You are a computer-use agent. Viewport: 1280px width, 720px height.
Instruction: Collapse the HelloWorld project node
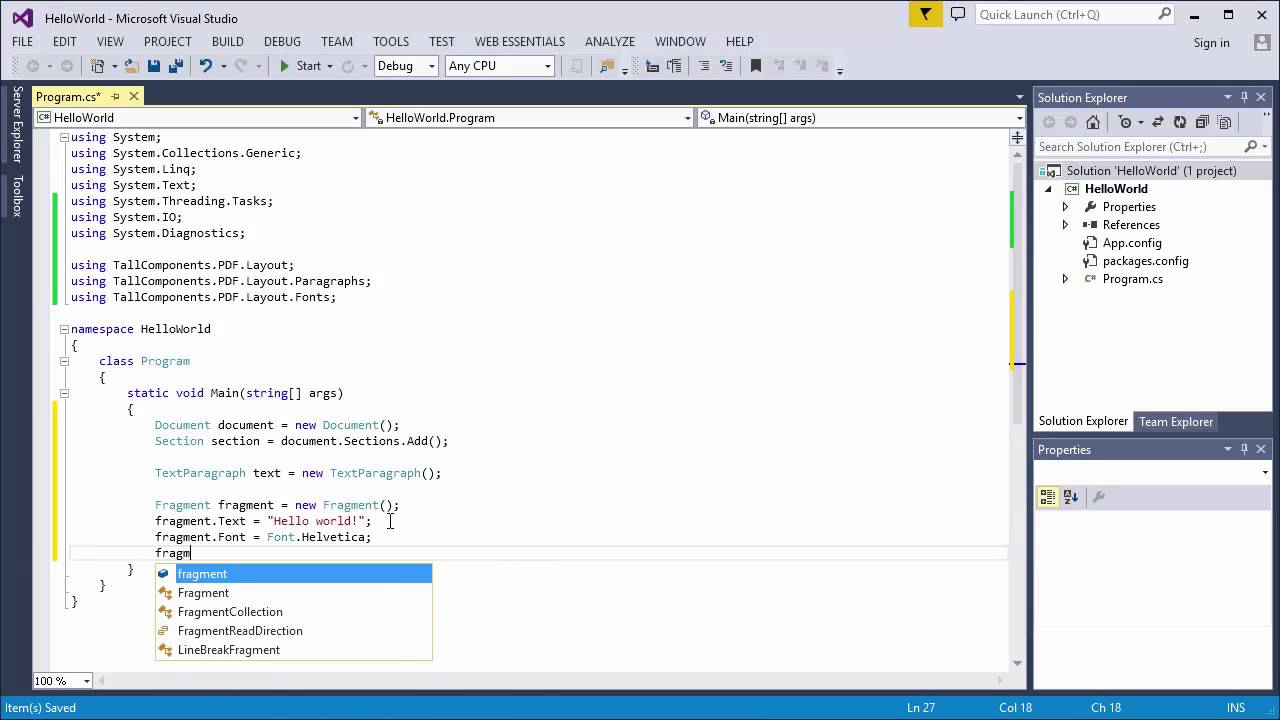pyautogui.click(x=1048, y=189)
